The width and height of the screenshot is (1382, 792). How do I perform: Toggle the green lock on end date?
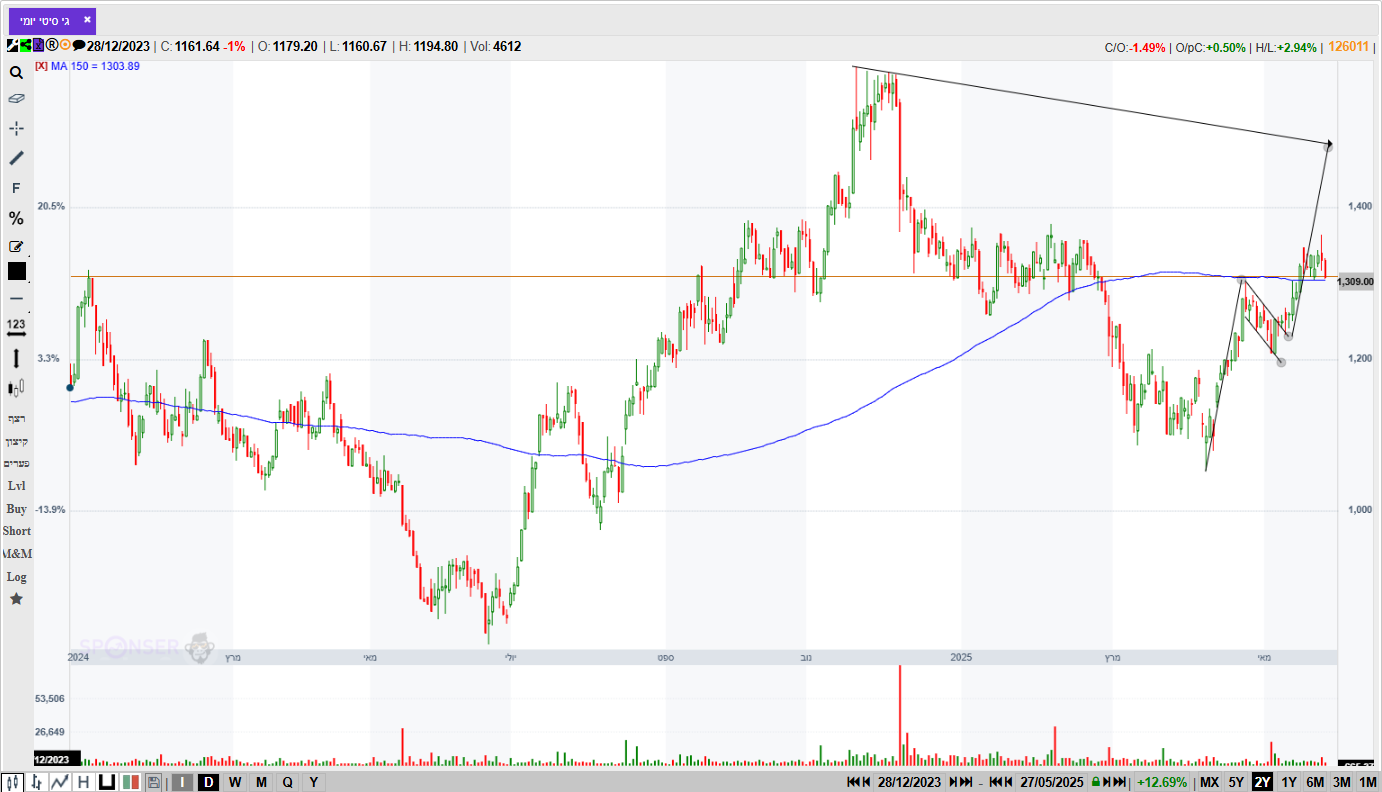[x=1096, y=782]
